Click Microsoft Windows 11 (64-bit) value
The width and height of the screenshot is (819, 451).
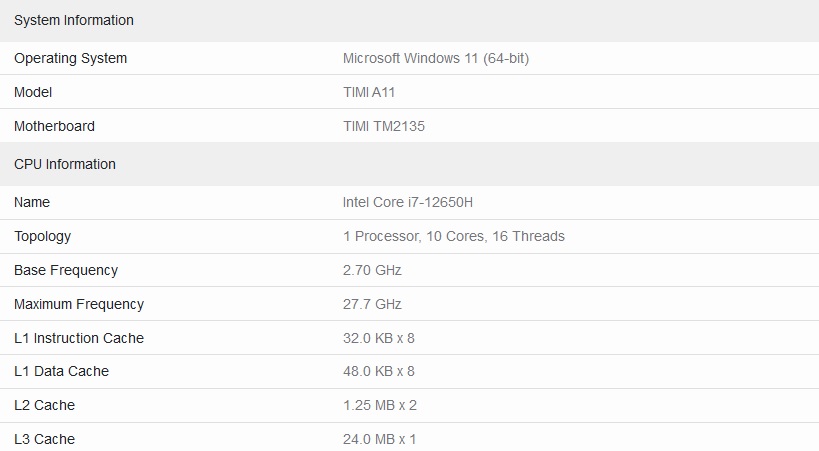[436, 58]
